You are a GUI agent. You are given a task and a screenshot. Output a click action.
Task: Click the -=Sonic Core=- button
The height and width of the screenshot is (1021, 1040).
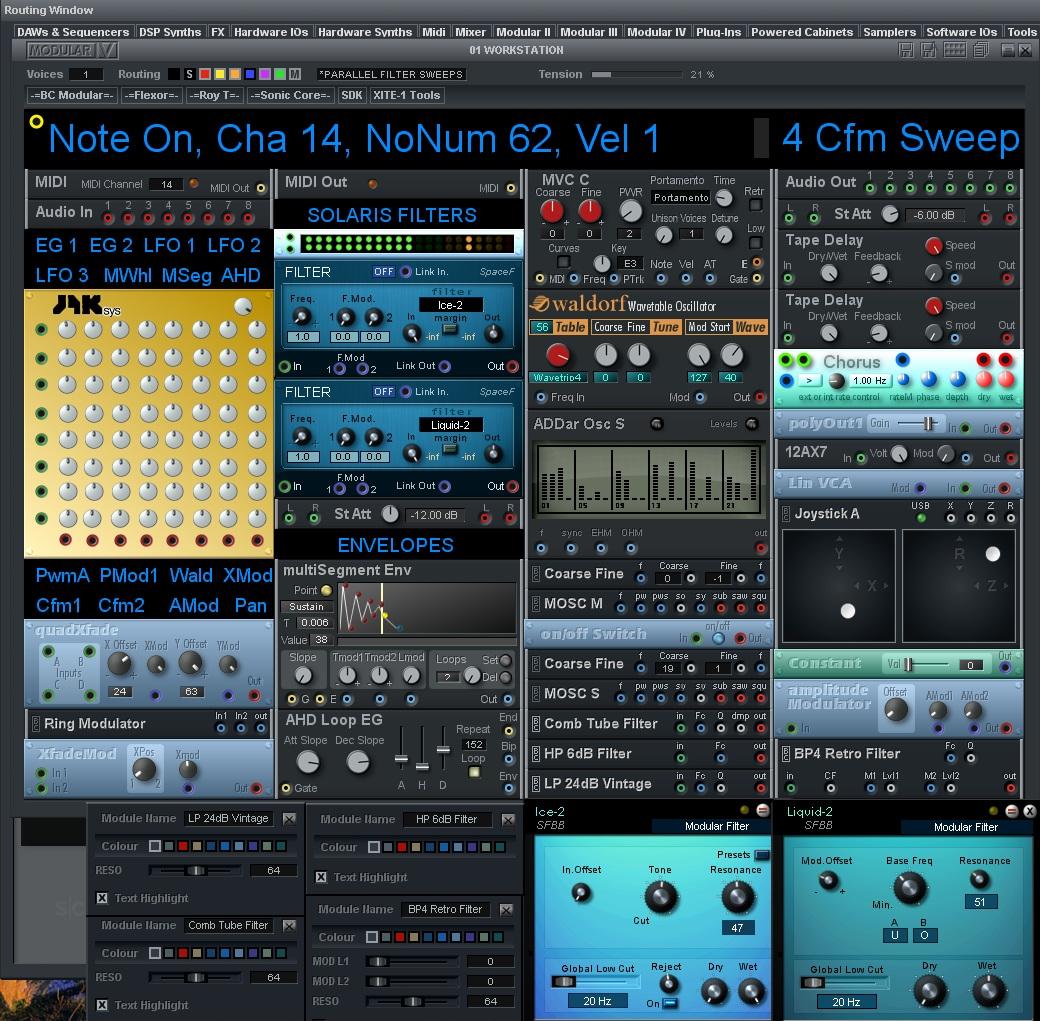click(x=290, y=95)
